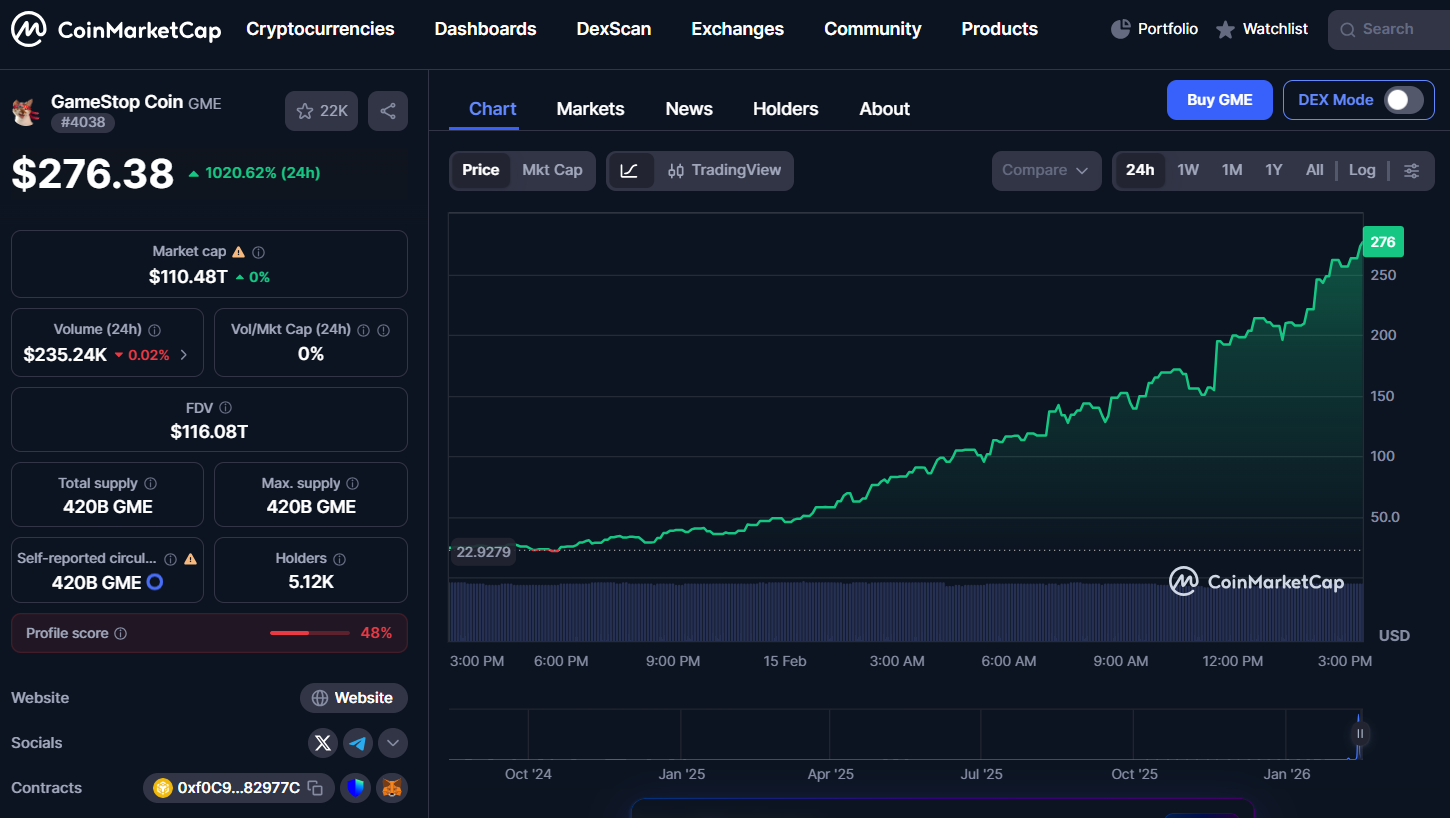The width and height of the screenshot is (1450, 818).
Task: Open the Compare dropdown
Action: pyautogui.click(x=1046, y=171)
